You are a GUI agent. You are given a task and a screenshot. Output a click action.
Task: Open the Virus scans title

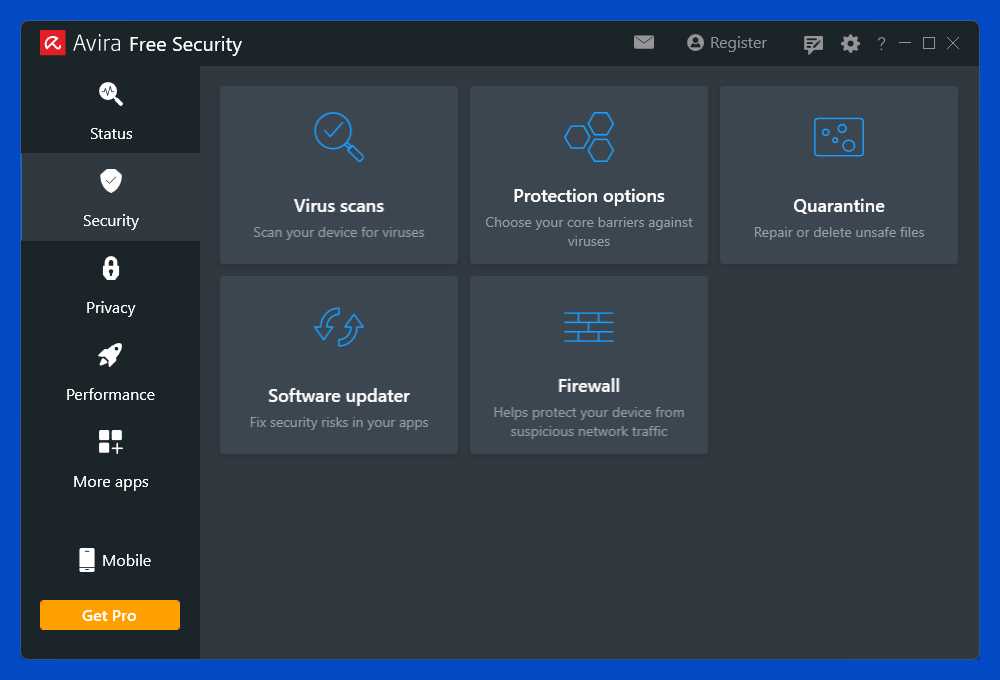tap(339, 205)
